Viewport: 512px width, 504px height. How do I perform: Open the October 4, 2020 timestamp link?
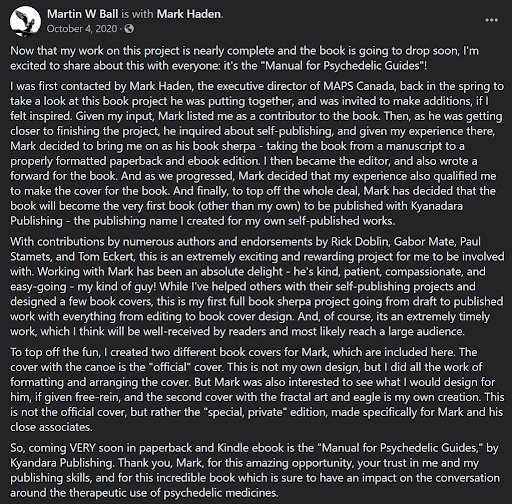[x=82, y=29]
